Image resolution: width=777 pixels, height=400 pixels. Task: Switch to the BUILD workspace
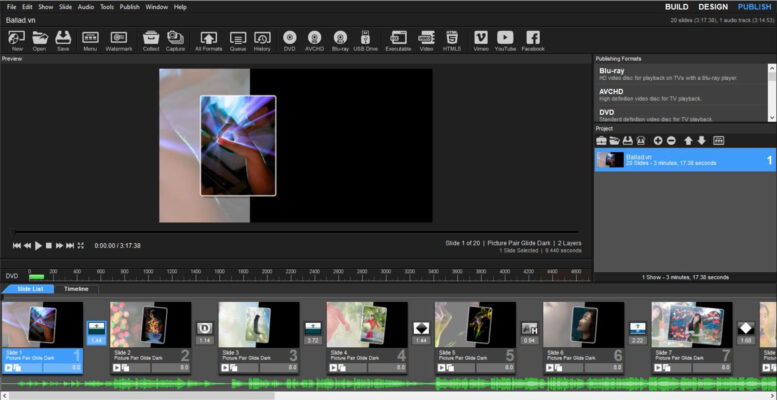pyautogui.click(x=676, y=7)
